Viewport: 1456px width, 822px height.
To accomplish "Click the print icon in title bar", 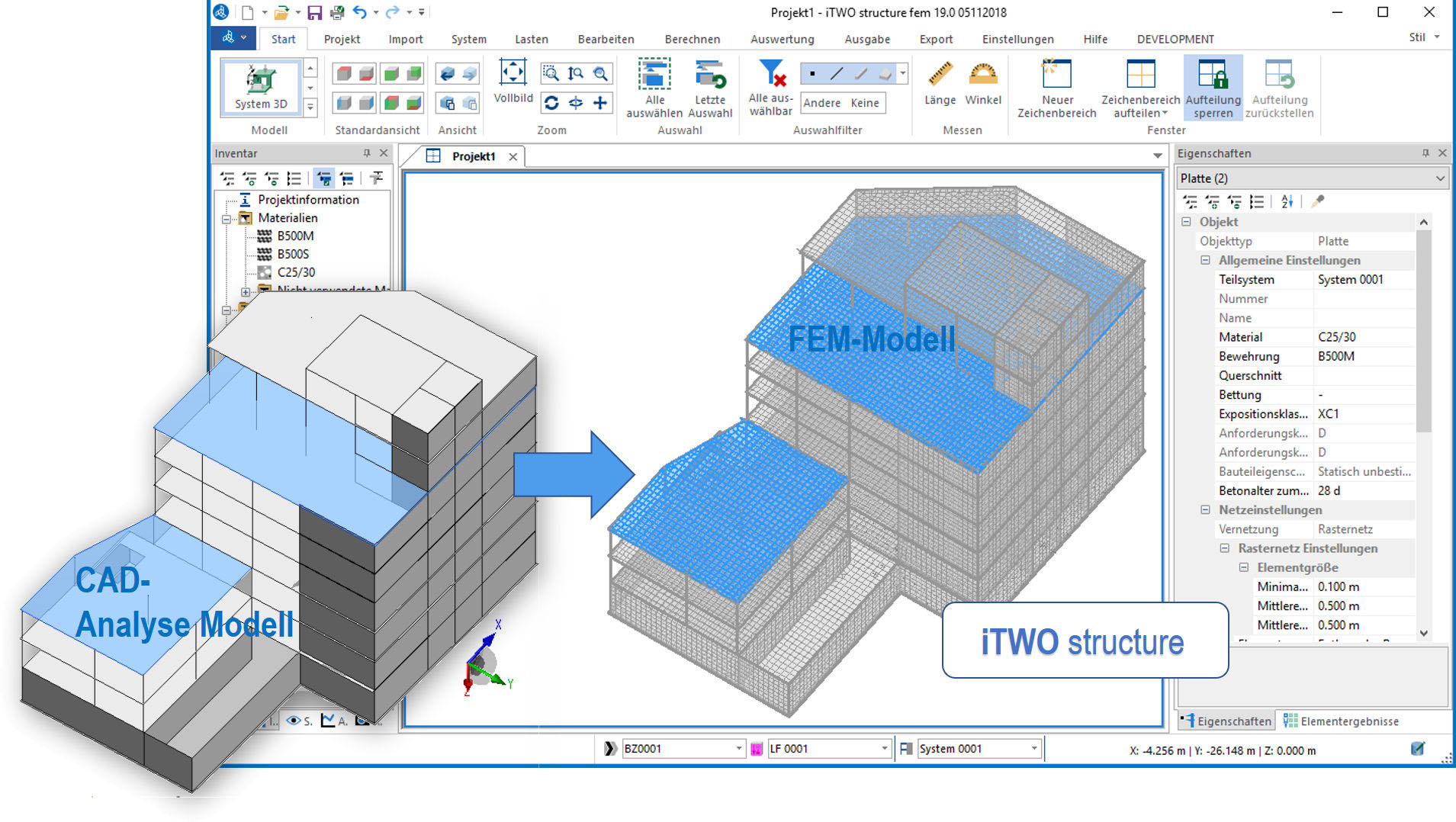I will point(337,12).
